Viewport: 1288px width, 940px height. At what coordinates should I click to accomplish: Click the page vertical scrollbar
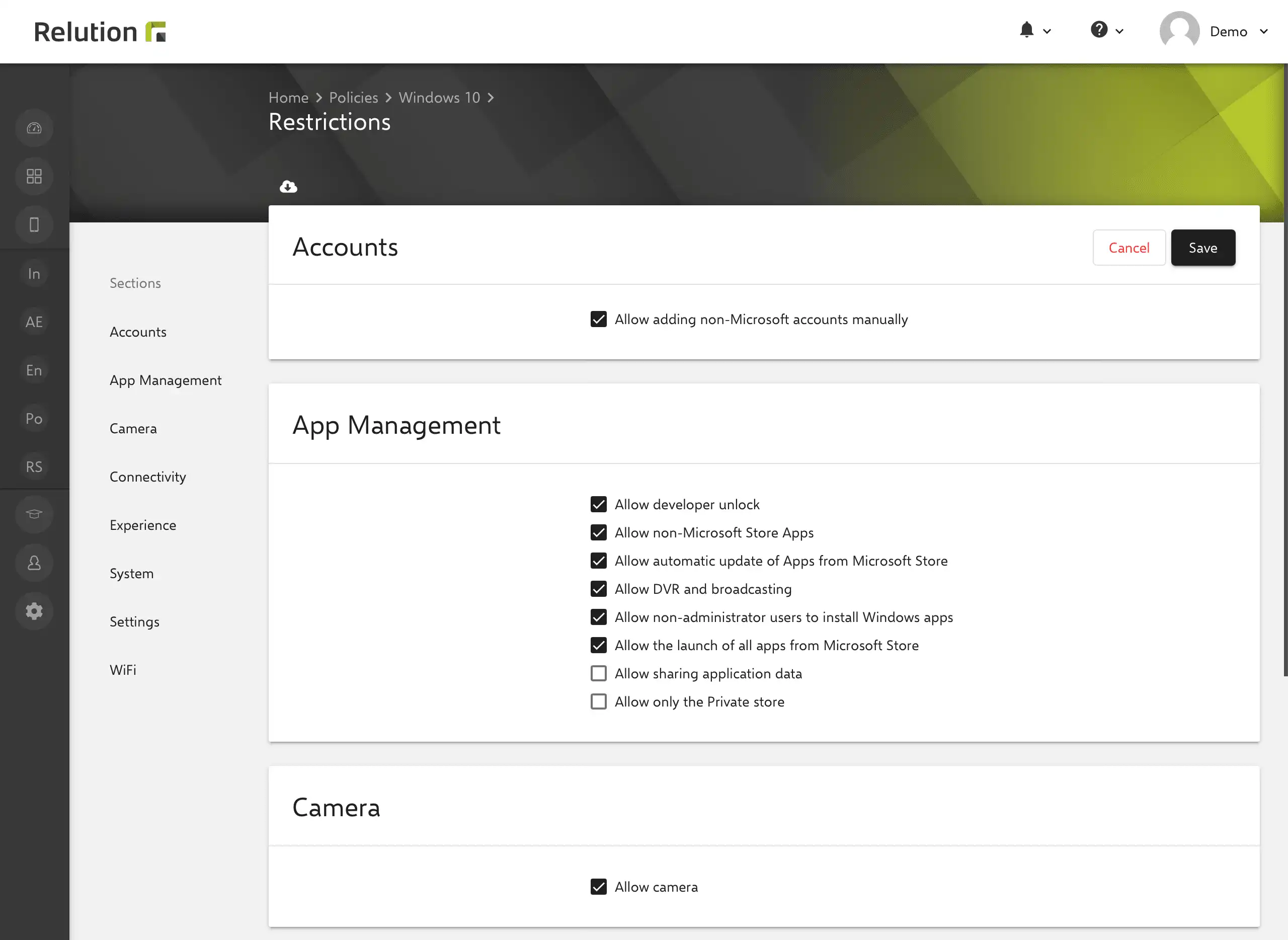coord(1285,370)
